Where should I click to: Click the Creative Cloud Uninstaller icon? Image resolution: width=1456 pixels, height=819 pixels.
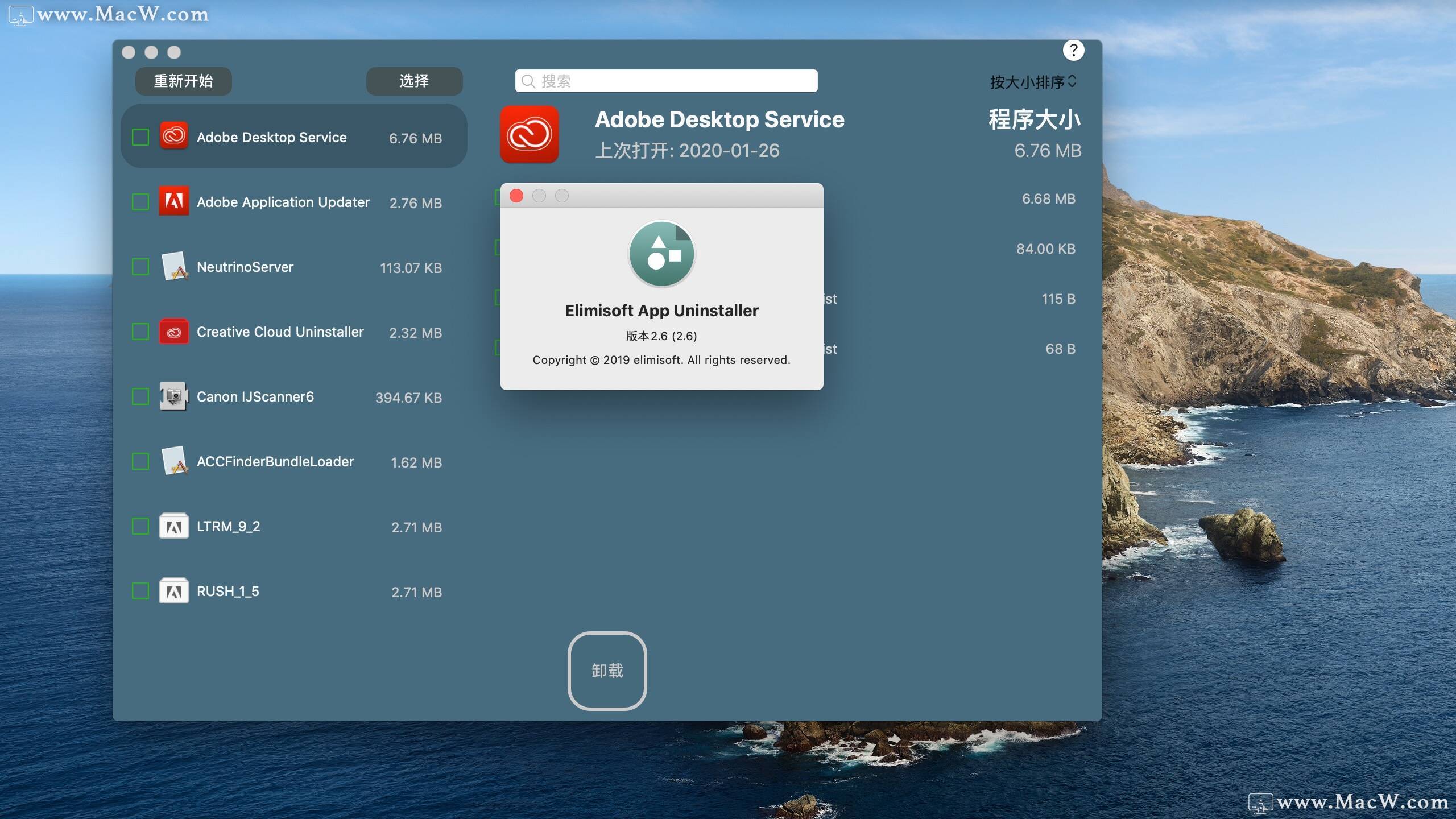tap(173, 332)
